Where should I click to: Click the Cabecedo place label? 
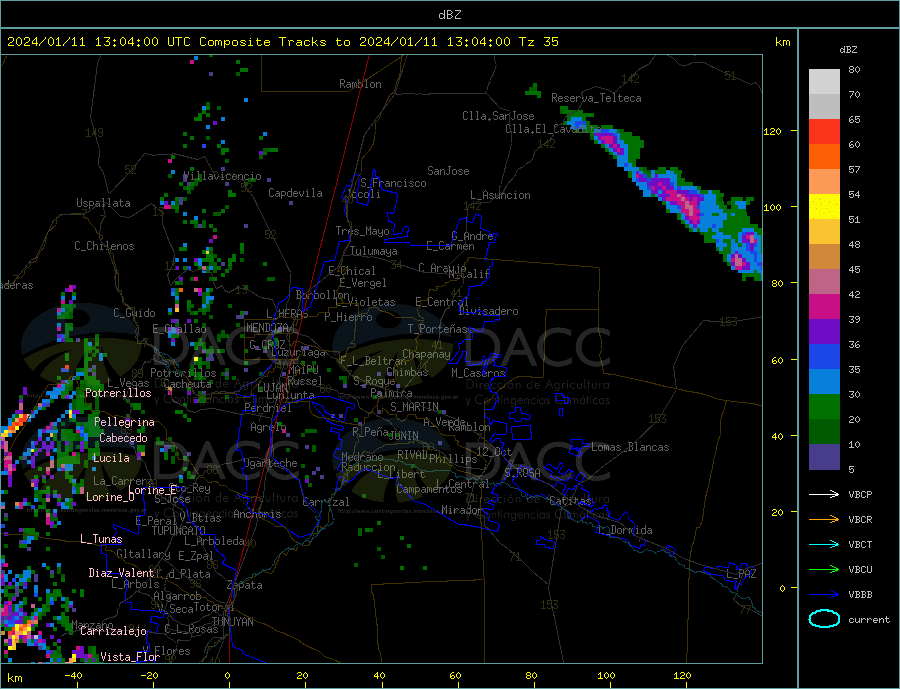coord(123,438)
